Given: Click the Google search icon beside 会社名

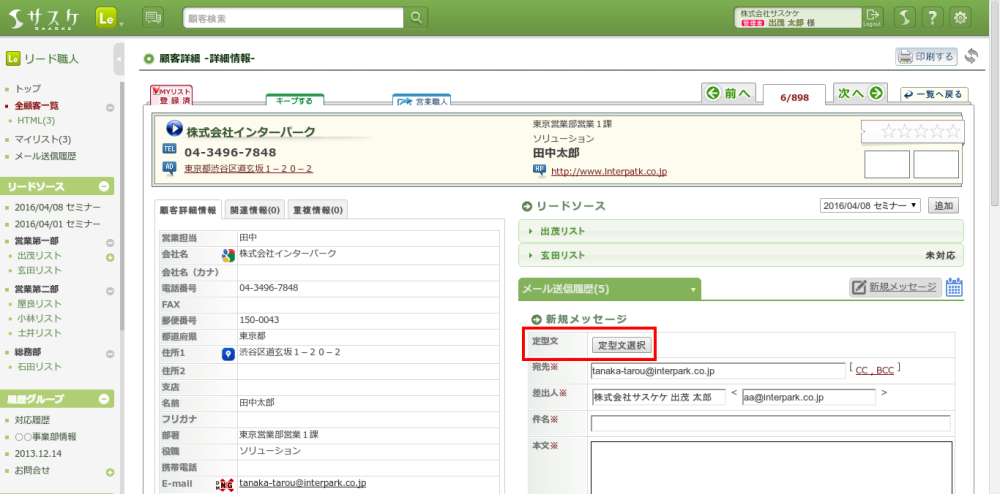Looking at the screenshot, I should tap(228, 256).
